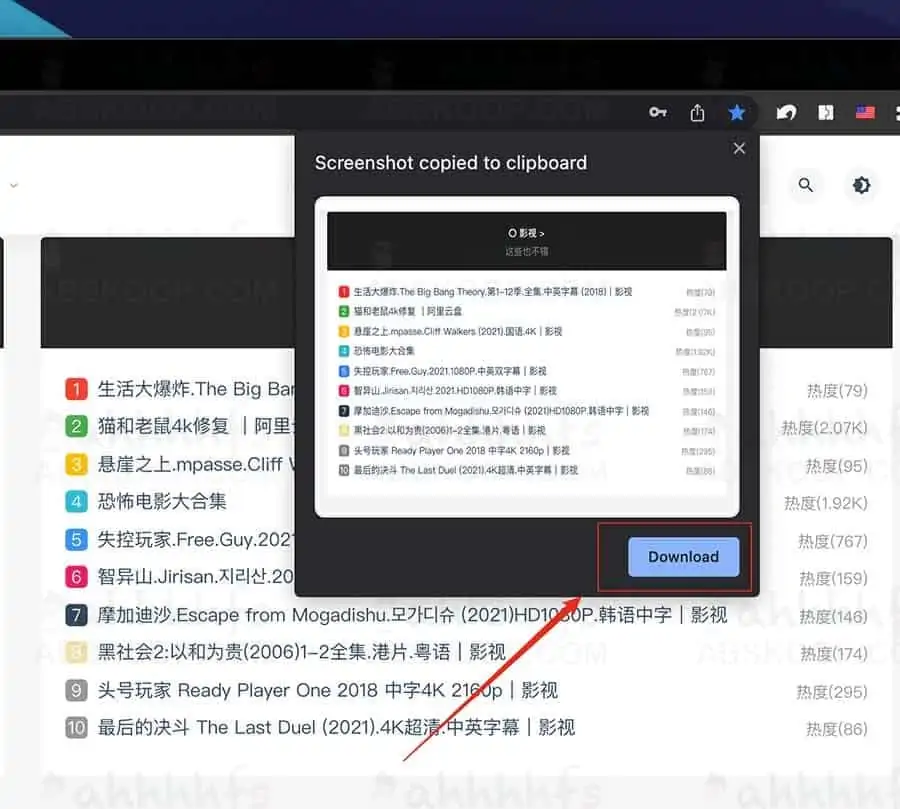Expand the collapsed left-edge chevron
Screen dimensions: 900x809
(x=13, y=185)
